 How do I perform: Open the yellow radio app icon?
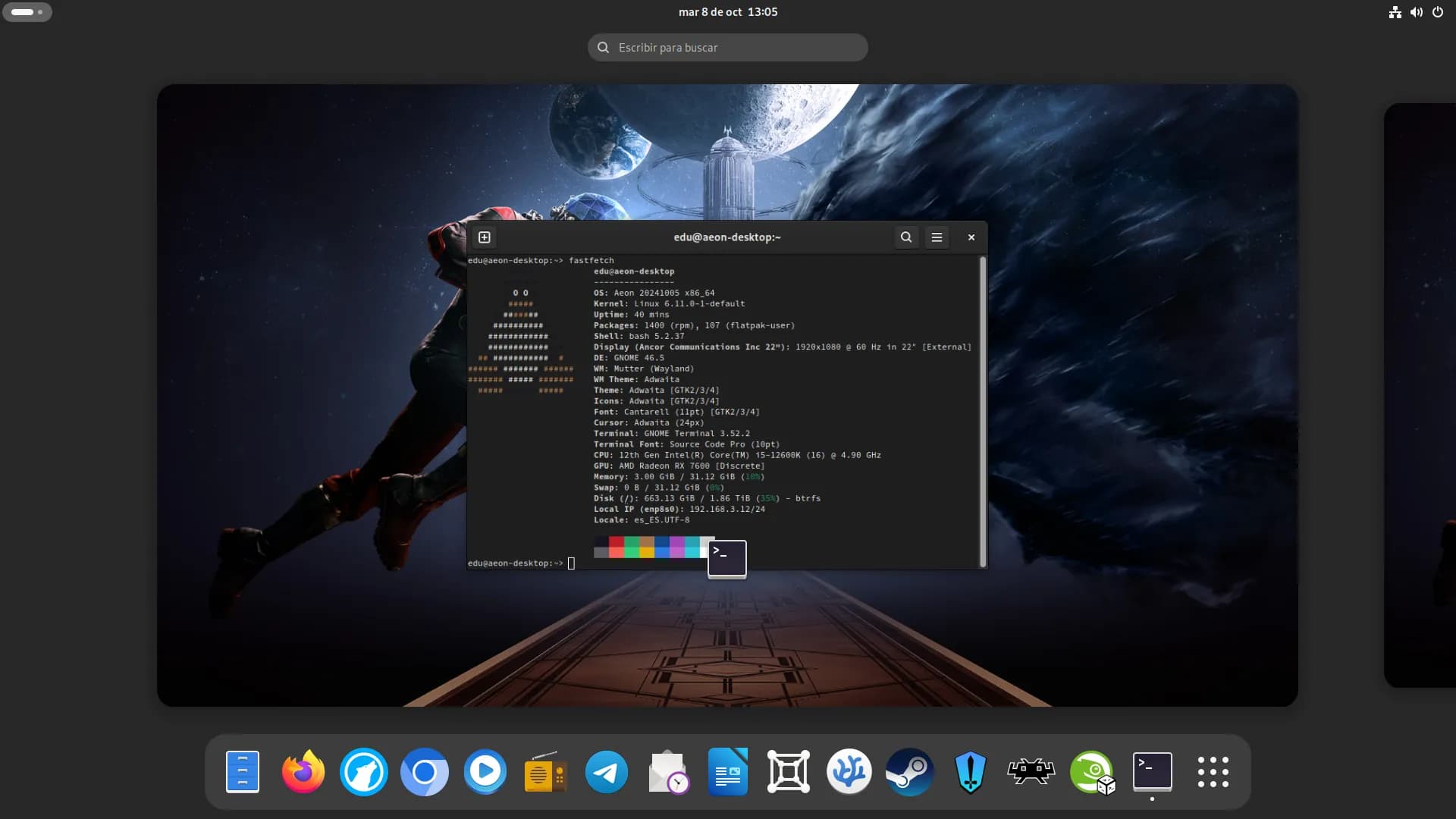tap(546, 772)
